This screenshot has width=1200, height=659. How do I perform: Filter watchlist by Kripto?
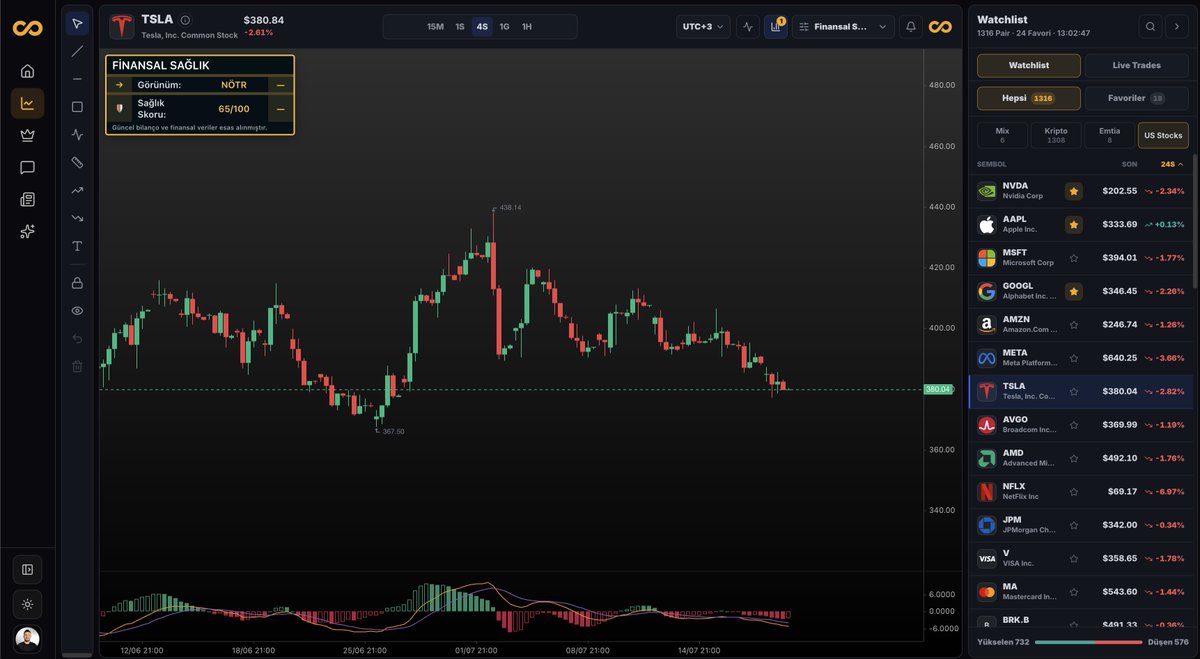coord(1056,135)
